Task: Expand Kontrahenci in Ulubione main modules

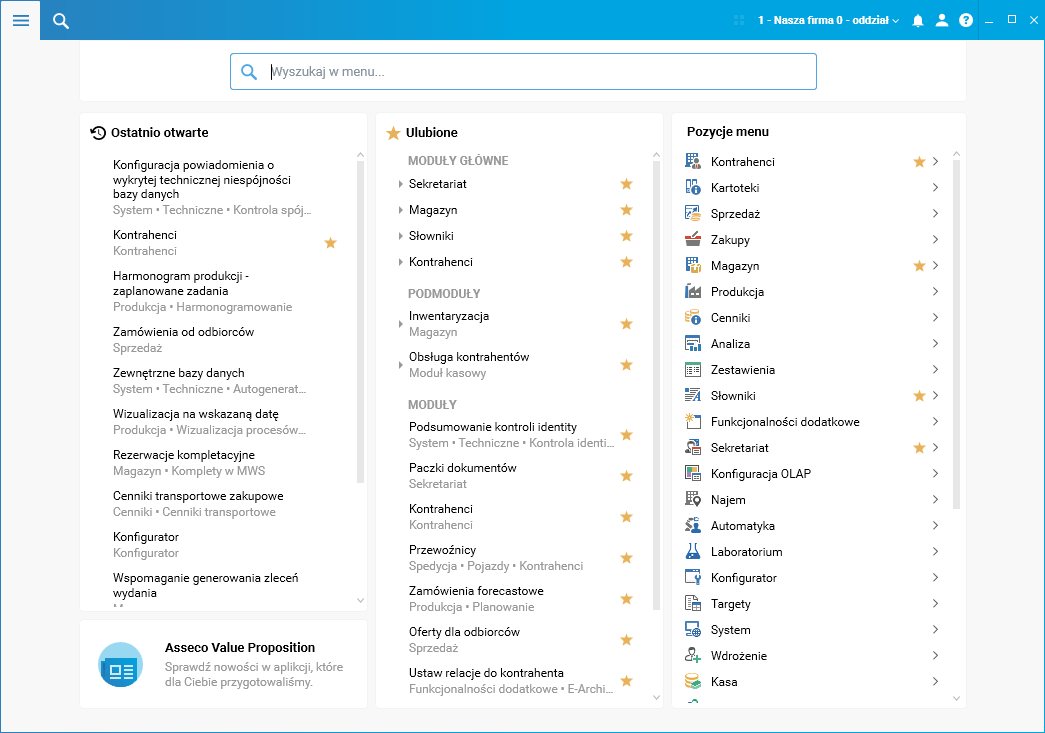Action: click(400, 262)
